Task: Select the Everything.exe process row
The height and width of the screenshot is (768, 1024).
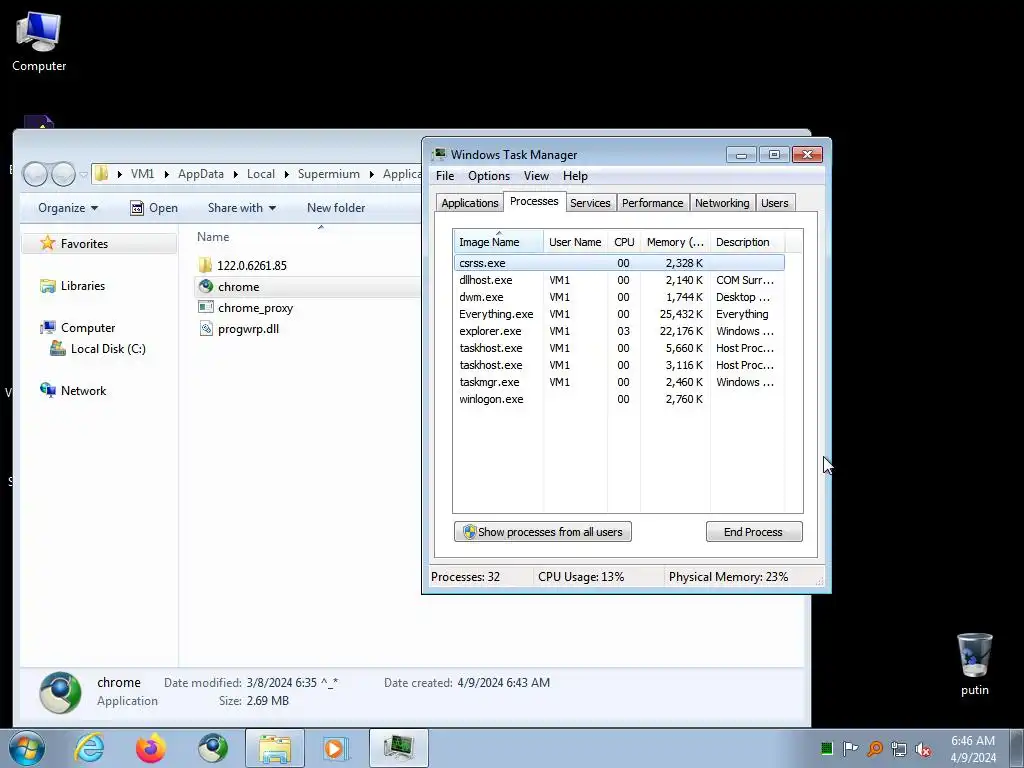Action: click(x=619, y=314)
